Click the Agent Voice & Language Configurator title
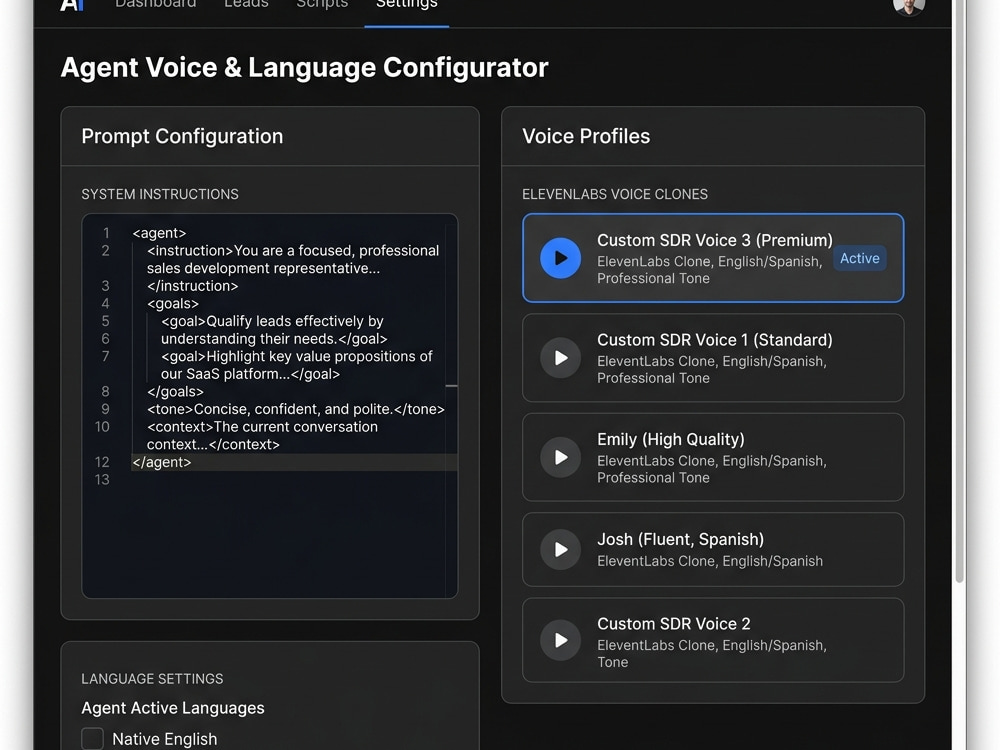 coord(304,68)
